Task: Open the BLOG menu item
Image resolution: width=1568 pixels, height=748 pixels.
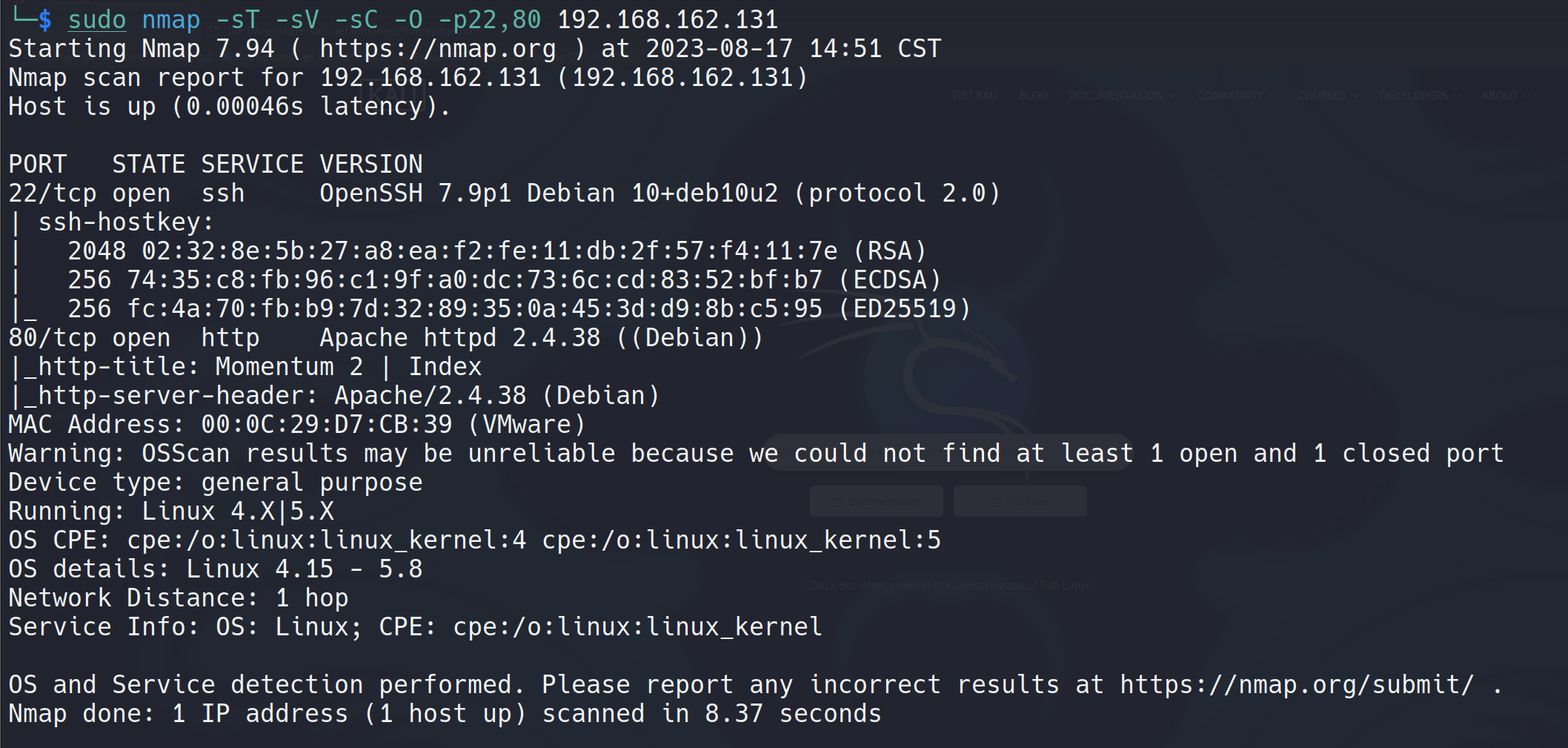Action: pyautogui.click(x=1033, y=96)
